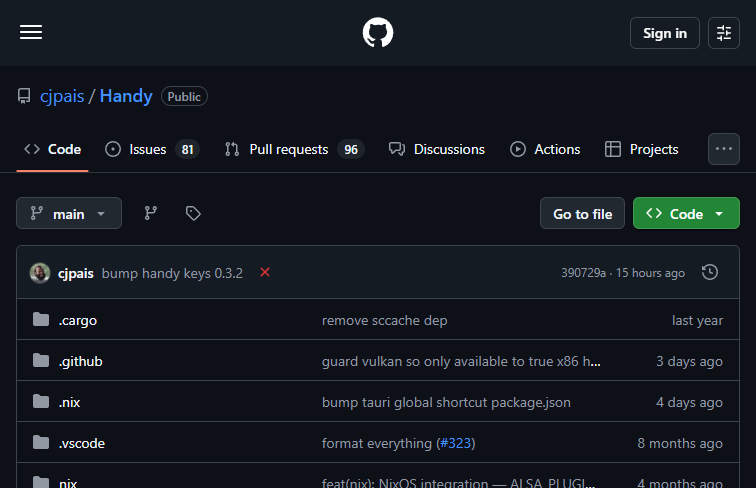Click the Public visibility label
The image size is (756, 488).
pyautogui.click(x=184, y=96)
